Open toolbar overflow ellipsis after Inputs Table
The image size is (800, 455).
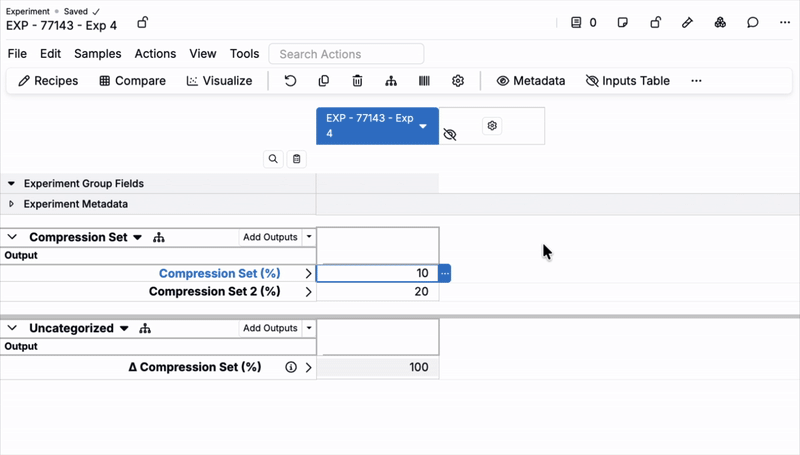pos(696,81)
